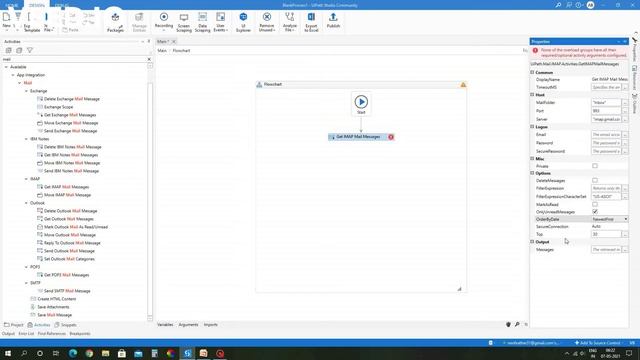Open Screen Scraping tool
The height and width of the screenshot is (360, 640).
(184, 22)
